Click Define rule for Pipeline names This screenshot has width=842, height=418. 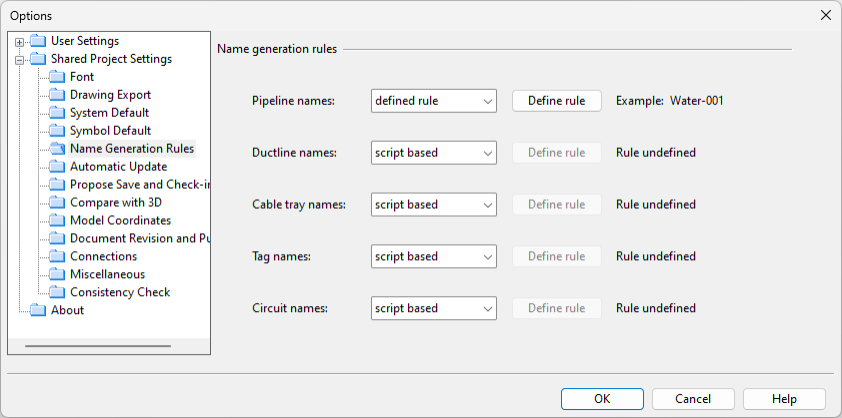coord(556,101)
